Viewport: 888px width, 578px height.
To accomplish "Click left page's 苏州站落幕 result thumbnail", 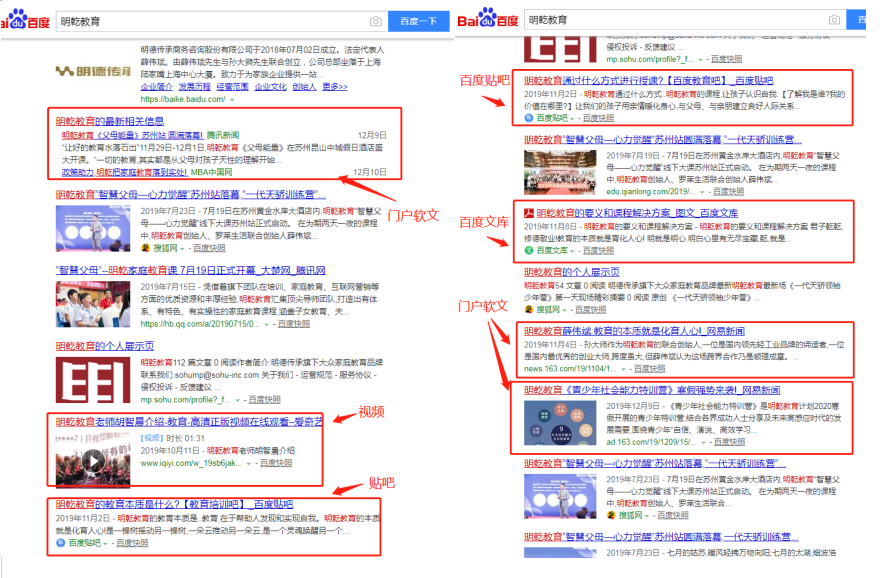I will tap(93, 228).
